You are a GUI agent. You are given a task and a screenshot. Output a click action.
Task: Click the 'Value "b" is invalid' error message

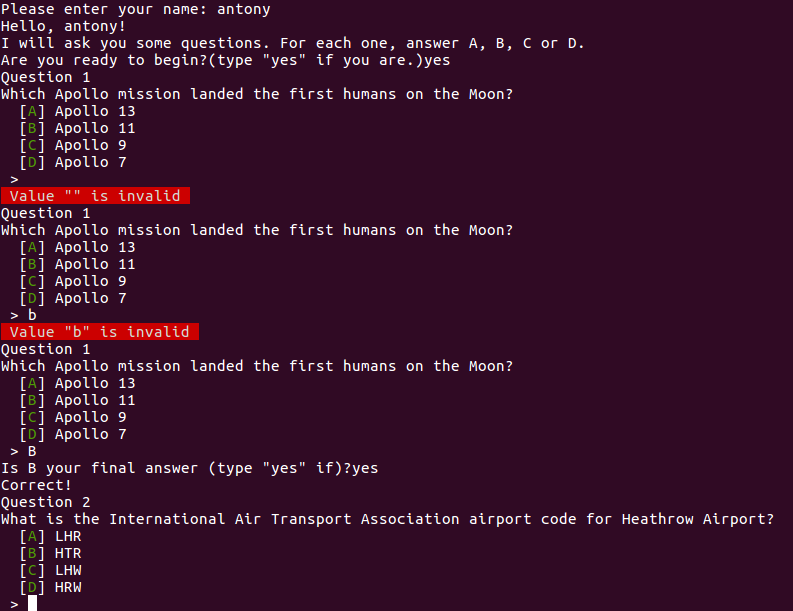99,332
